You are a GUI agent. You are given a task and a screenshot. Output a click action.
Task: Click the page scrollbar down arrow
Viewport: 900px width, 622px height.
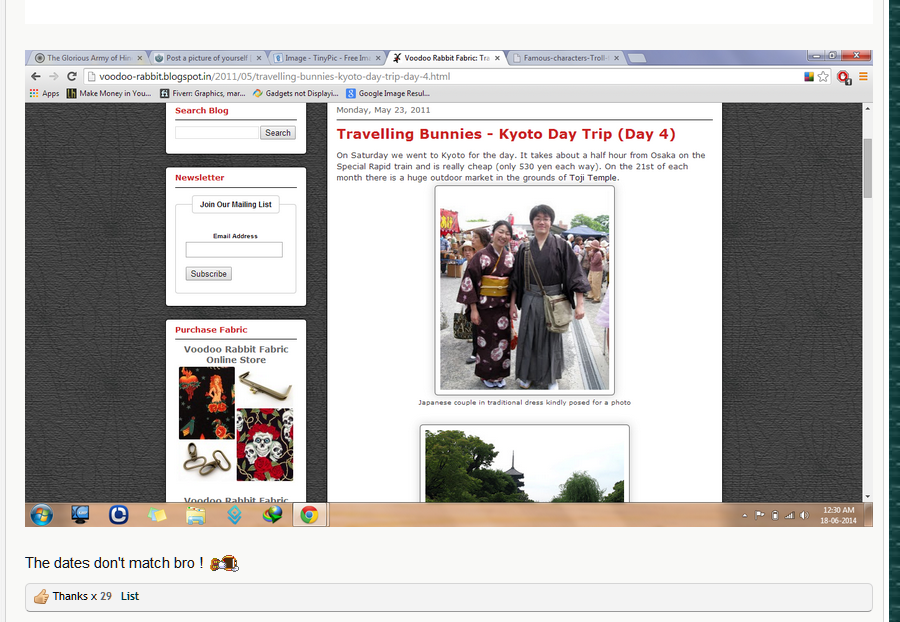(867, 497)
